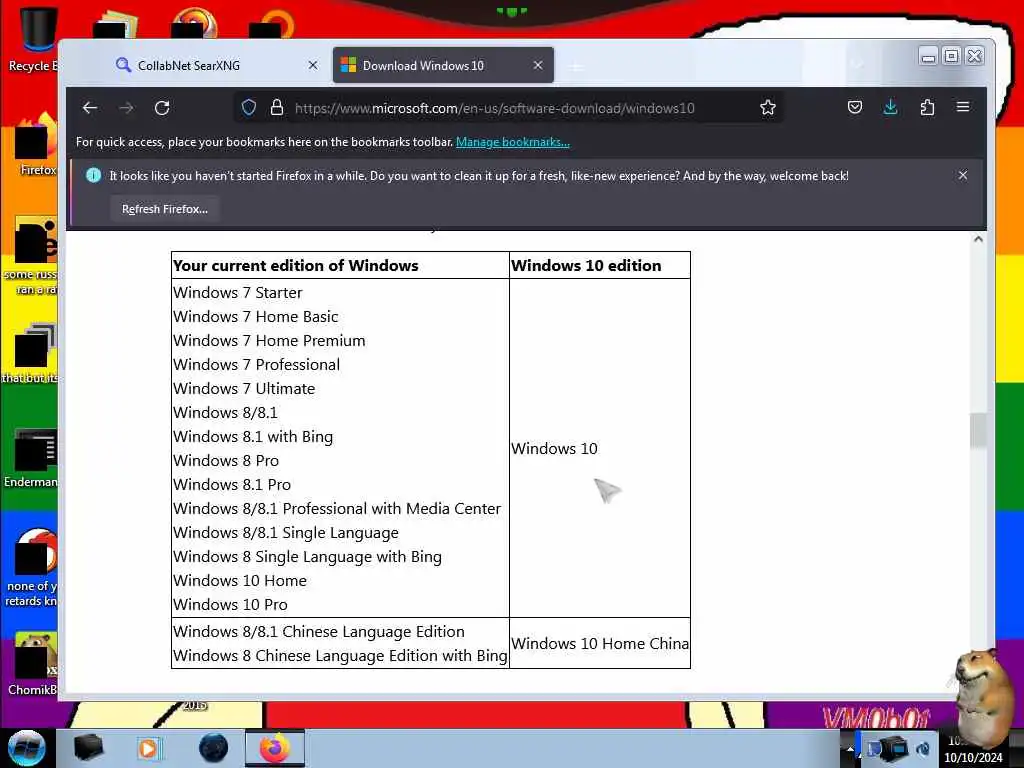Save page to Pocket icon
Viewport: 1024px width, 768px height.
tap(855, 107)
